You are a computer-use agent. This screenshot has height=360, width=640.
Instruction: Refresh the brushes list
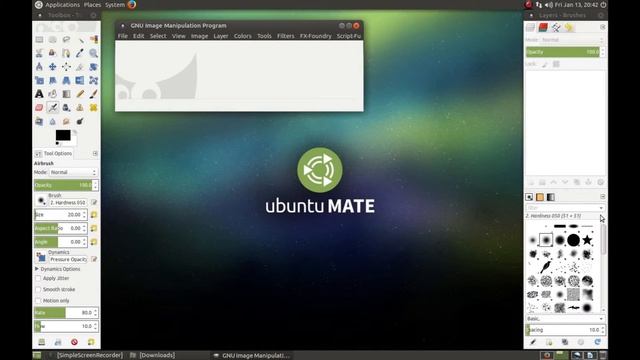point(598,342)
